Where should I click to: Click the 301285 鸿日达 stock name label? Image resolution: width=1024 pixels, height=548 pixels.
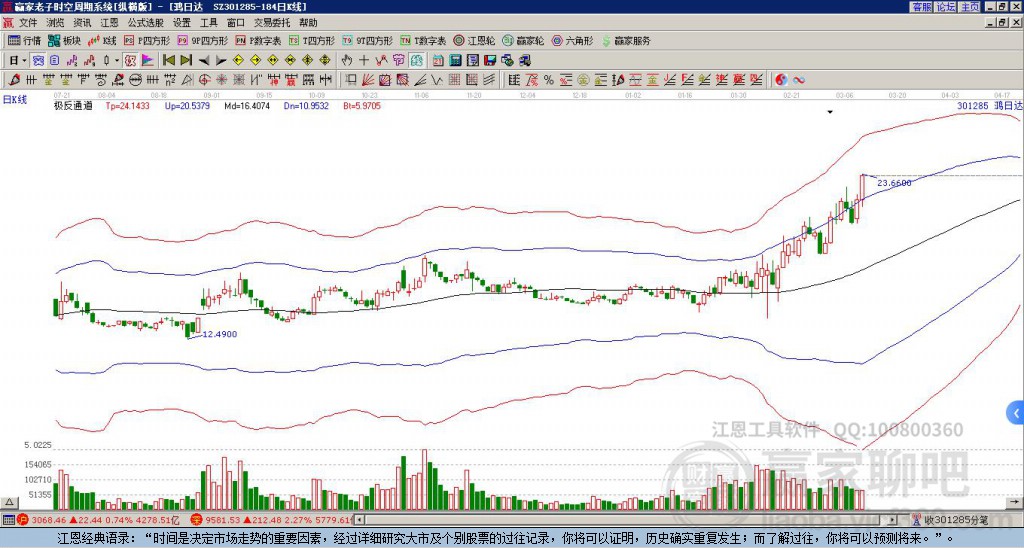point(989,105)
